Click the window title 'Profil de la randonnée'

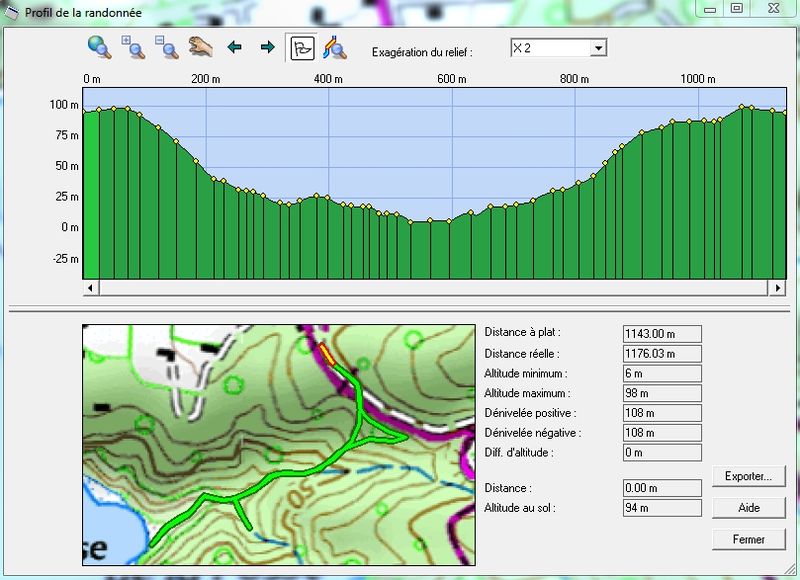(83, 13)
